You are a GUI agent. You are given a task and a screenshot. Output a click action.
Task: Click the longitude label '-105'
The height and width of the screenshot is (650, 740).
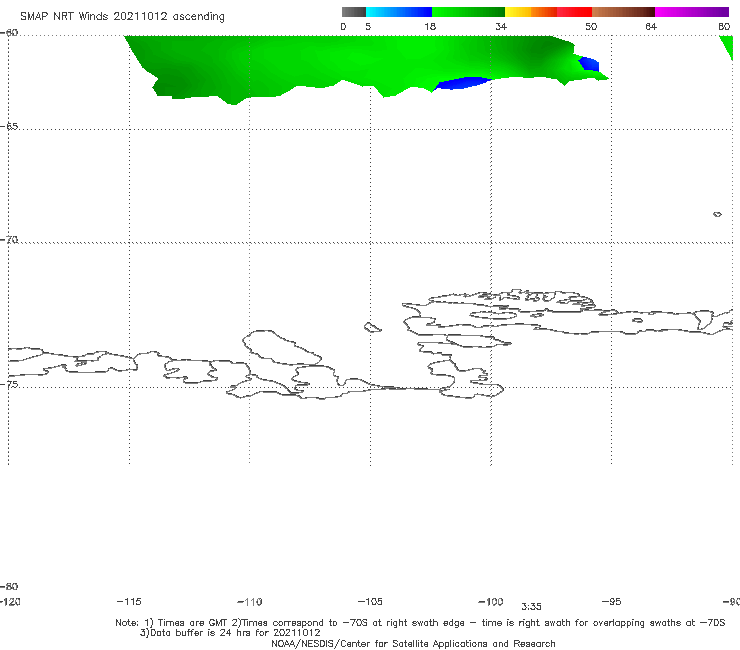coord(370,601)
